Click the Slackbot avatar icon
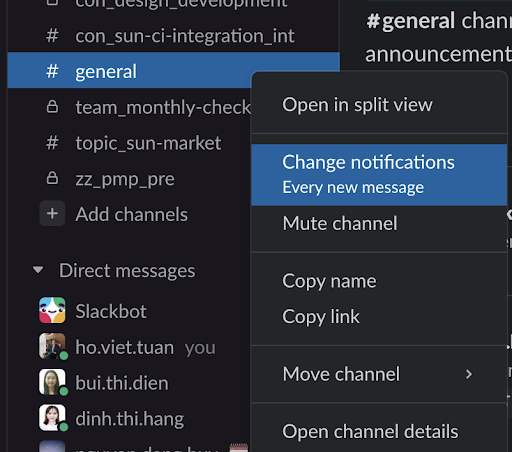 tap(52, 310)
